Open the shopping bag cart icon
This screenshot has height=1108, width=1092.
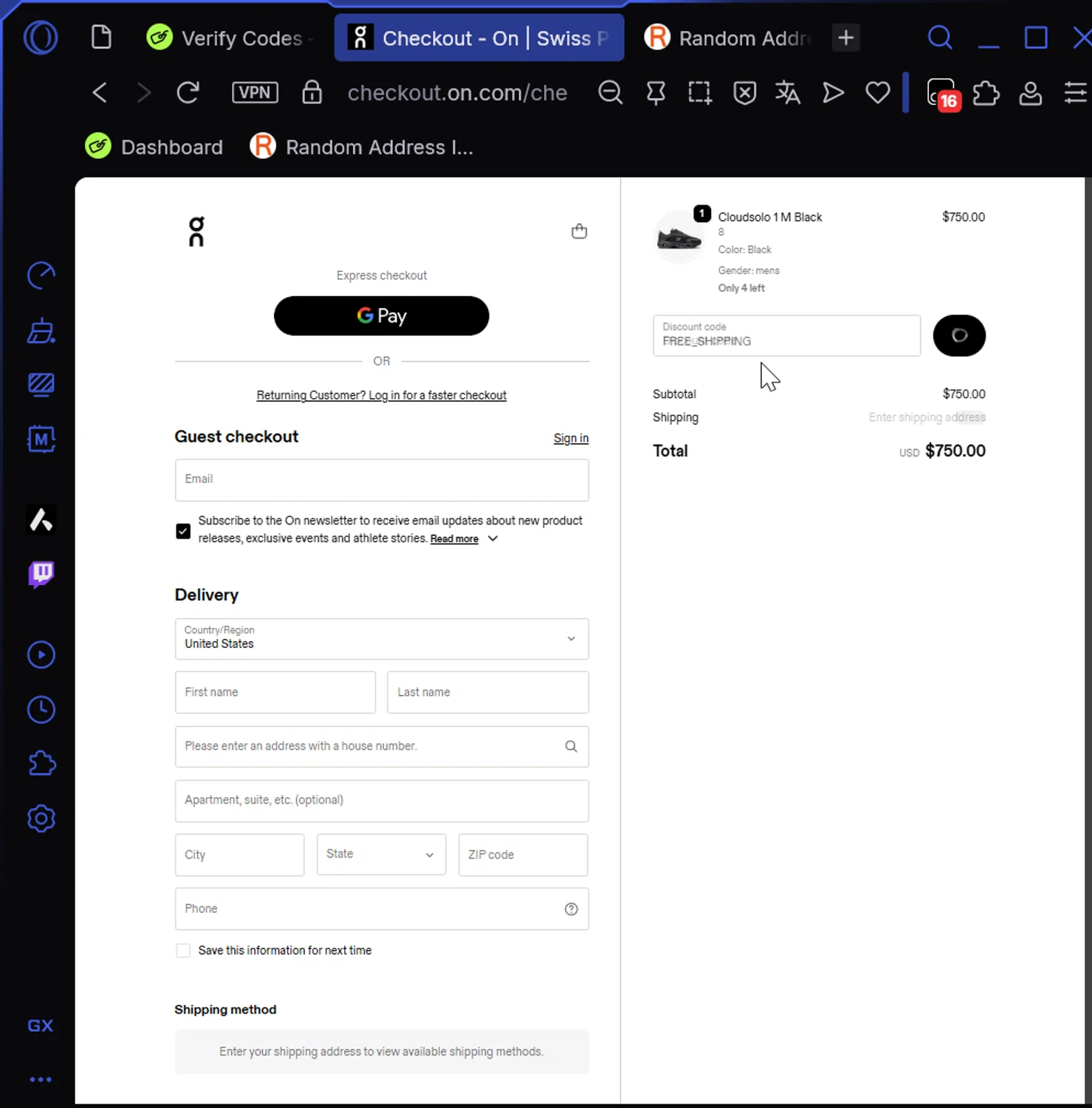(x=580, y=231)
